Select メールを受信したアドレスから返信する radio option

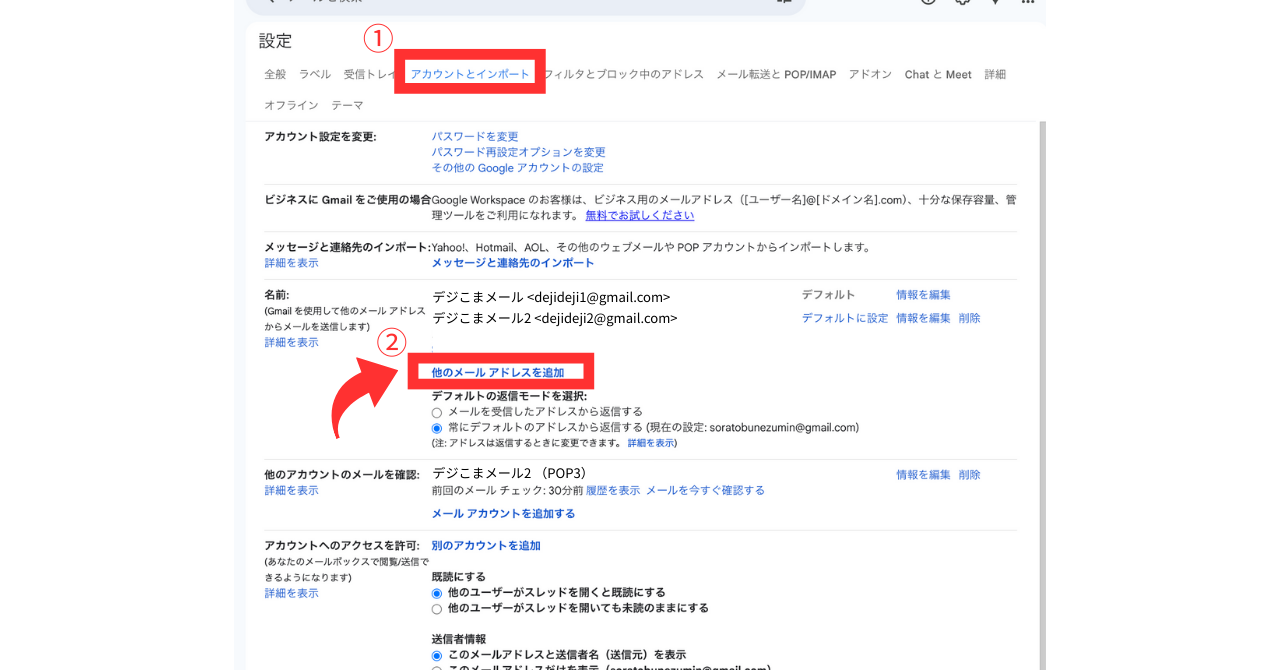436,412
